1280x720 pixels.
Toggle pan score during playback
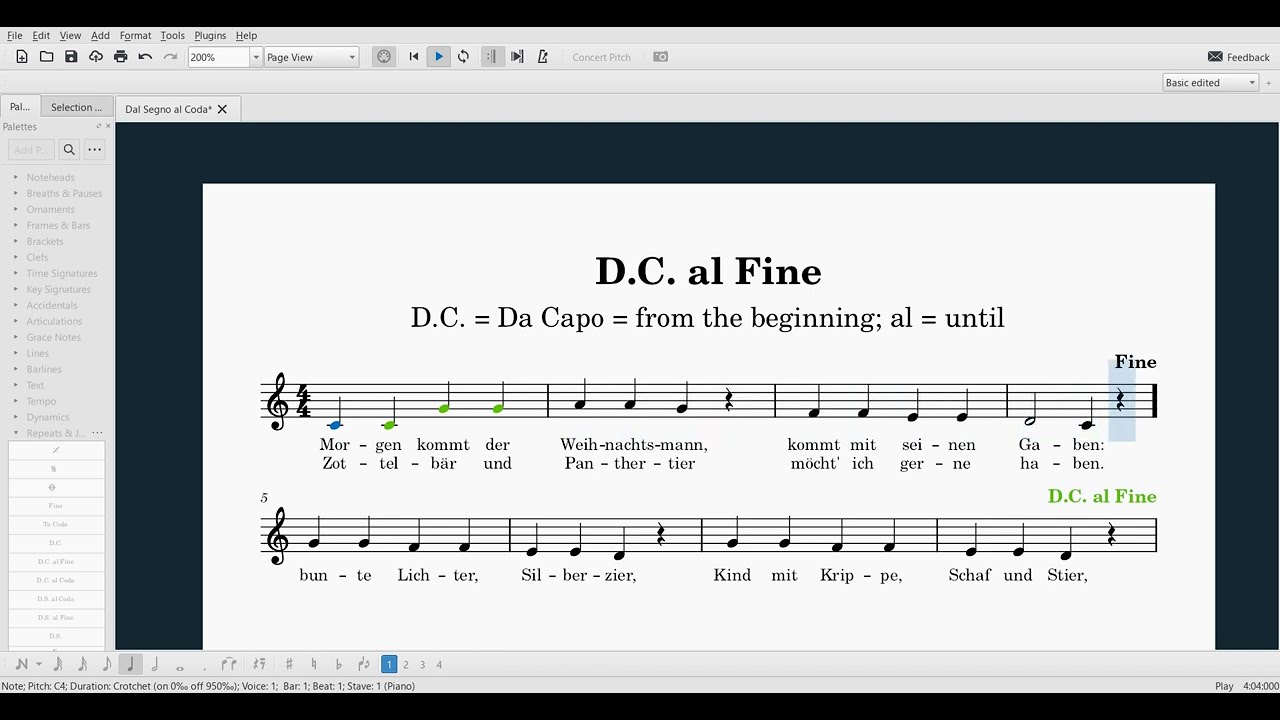pos(517,57)
